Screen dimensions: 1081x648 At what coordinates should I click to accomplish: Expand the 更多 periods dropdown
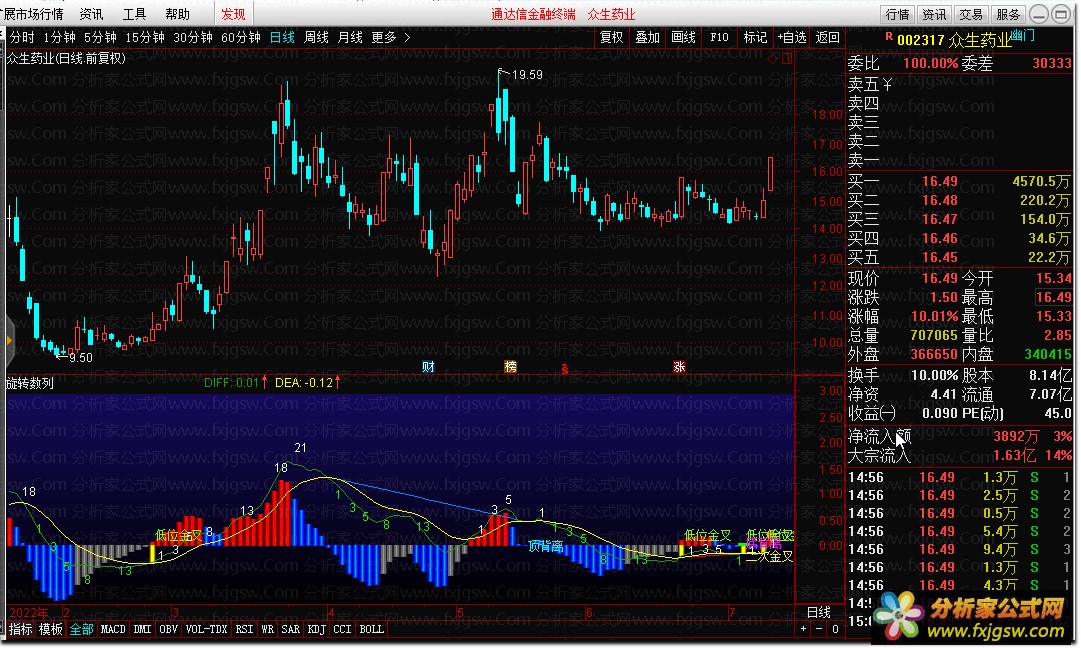[x=390, y=37]
